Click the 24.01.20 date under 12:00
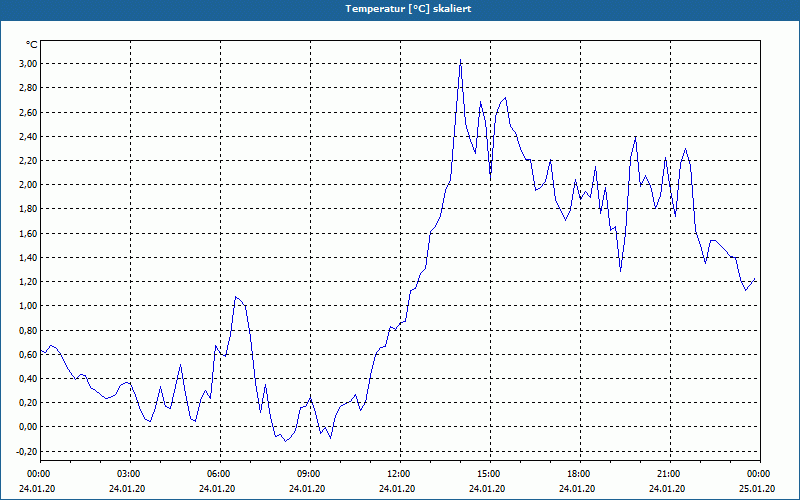 [397, 489]
